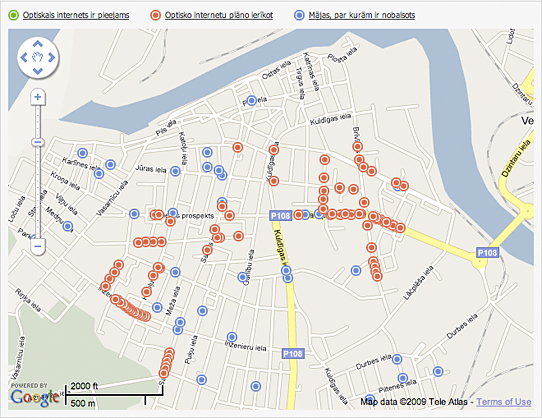Pan the map left with arrow
Viewport: 542px width, 418px height.
point(24,57)
